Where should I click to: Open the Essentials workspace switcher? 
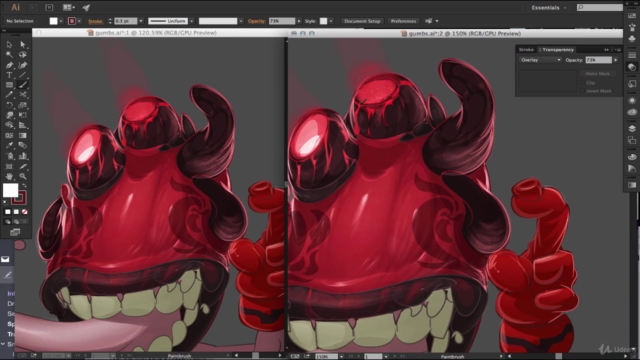pos(549,8)
